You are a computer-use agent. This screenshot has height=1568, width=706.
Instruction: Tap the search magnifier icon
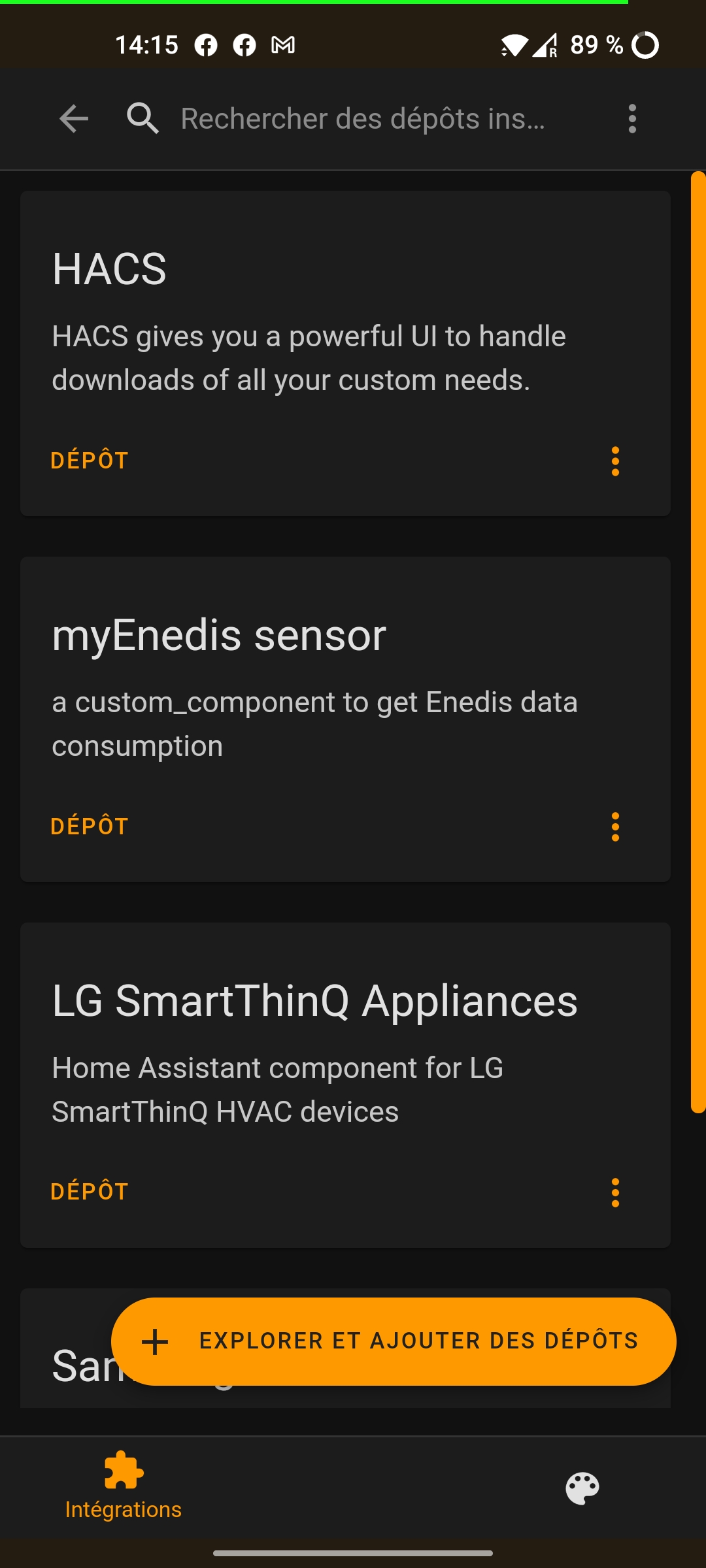(143, 119)
